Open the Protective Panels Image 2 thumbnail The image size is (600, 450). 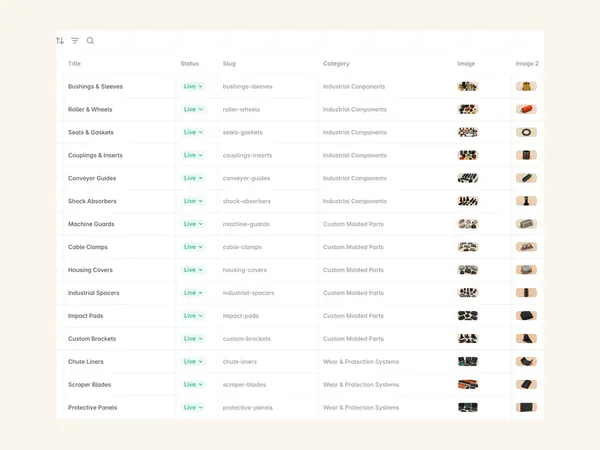[x=526, y=408]
